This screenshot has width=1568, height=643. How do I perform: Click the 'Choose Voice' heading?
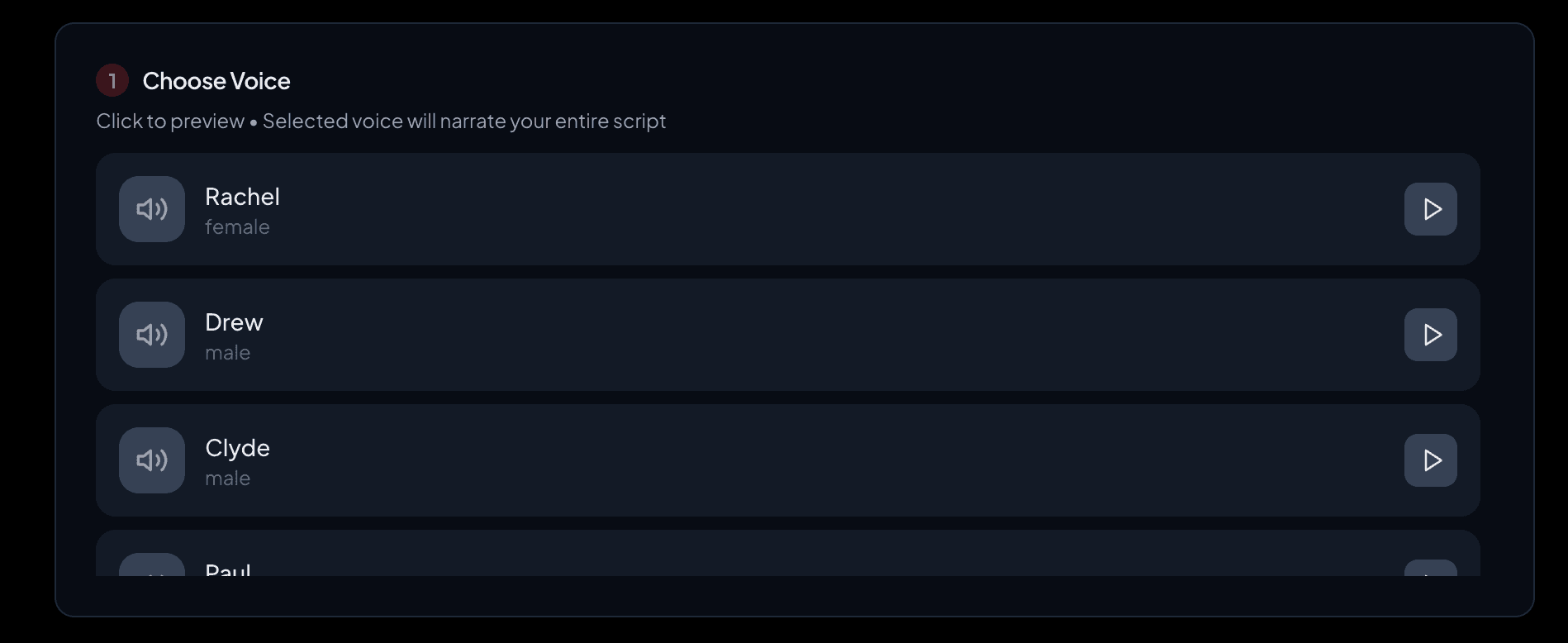(x=216, y=81)
